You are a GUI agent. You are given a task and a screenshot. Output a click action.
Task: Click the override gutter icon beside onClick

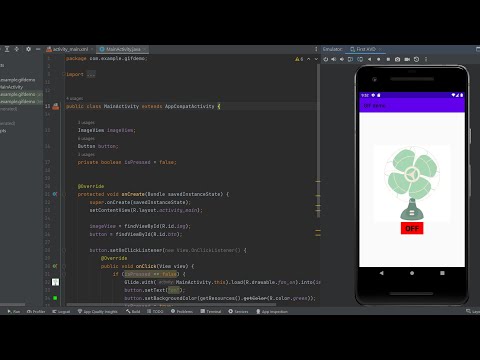[55, 266]
